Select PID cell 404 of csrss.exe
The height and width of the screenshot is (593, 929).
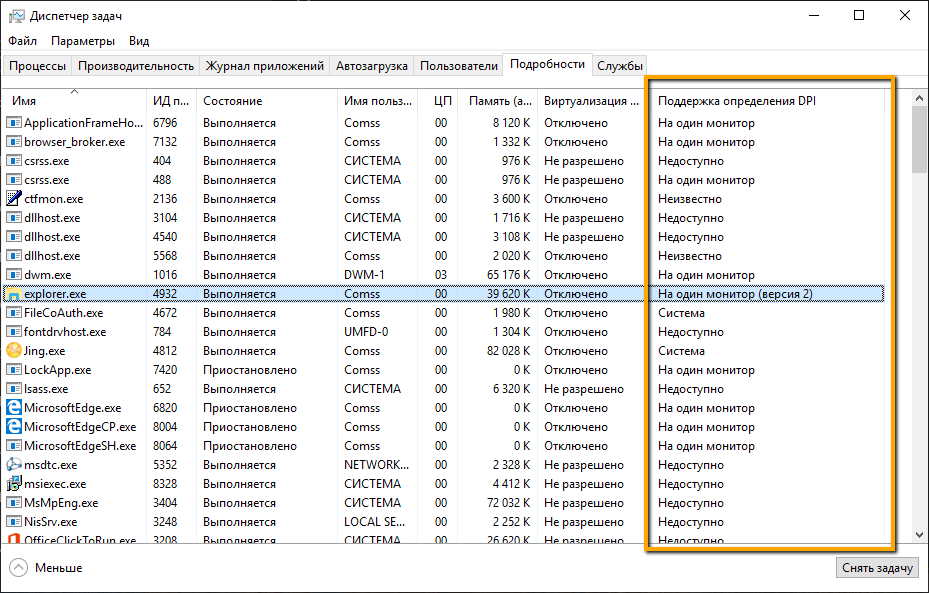(x=162, y=161)
